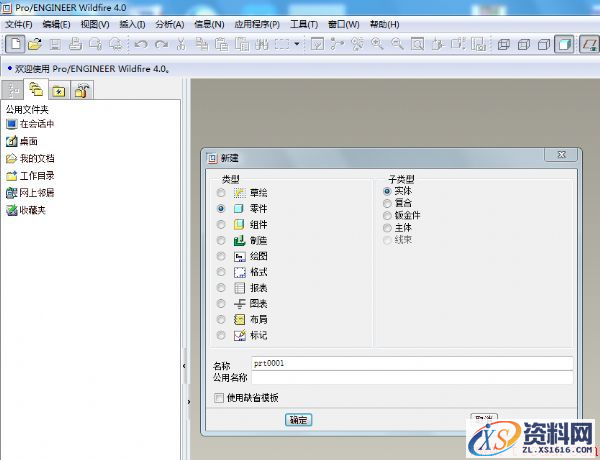600x460 pixels.
Task: Select the Shading display icon
Action: pyautogui.click(x=564, y=44)
